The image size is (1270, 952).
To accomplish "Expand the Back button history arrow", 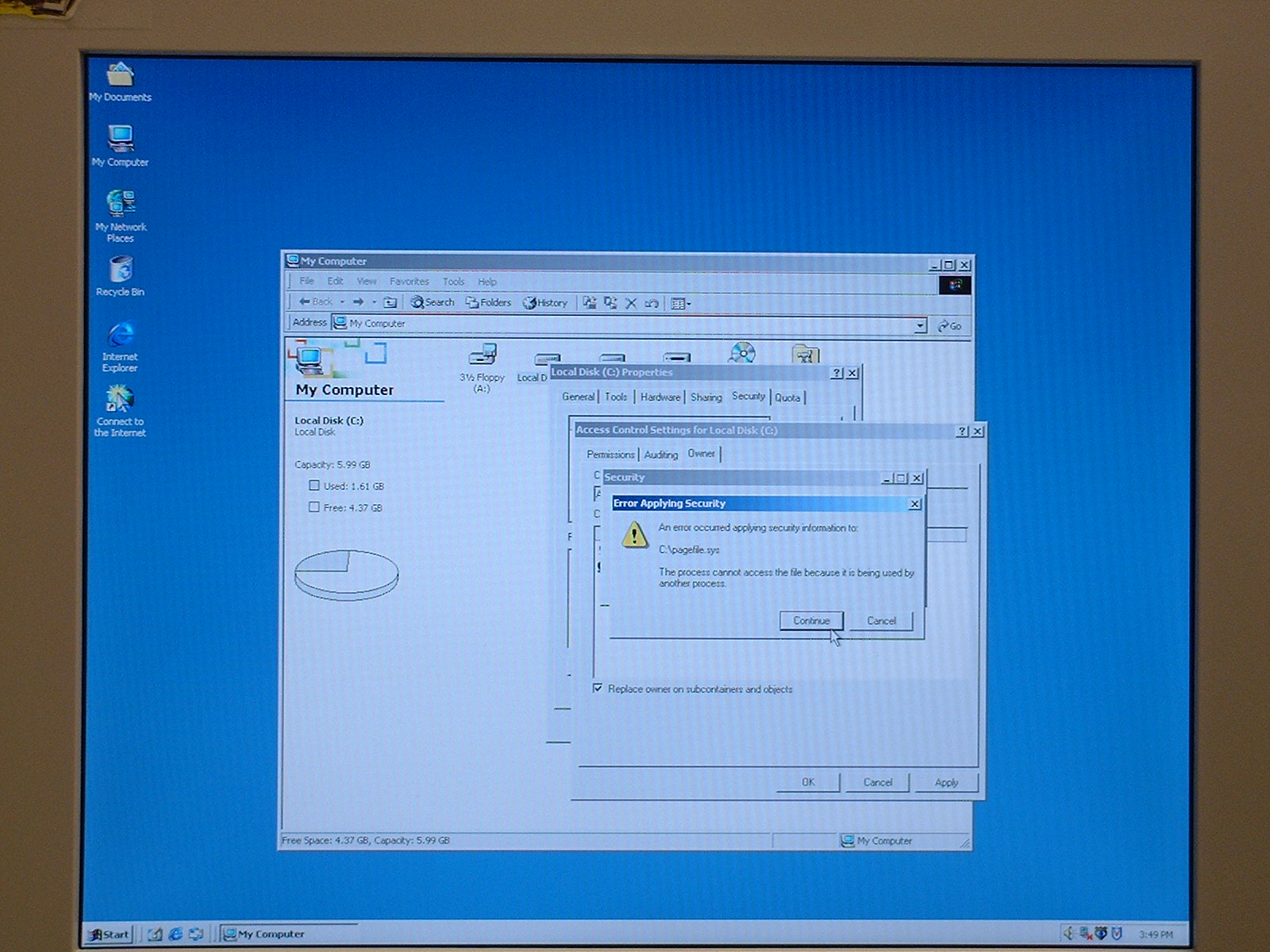I will (342, 302).
